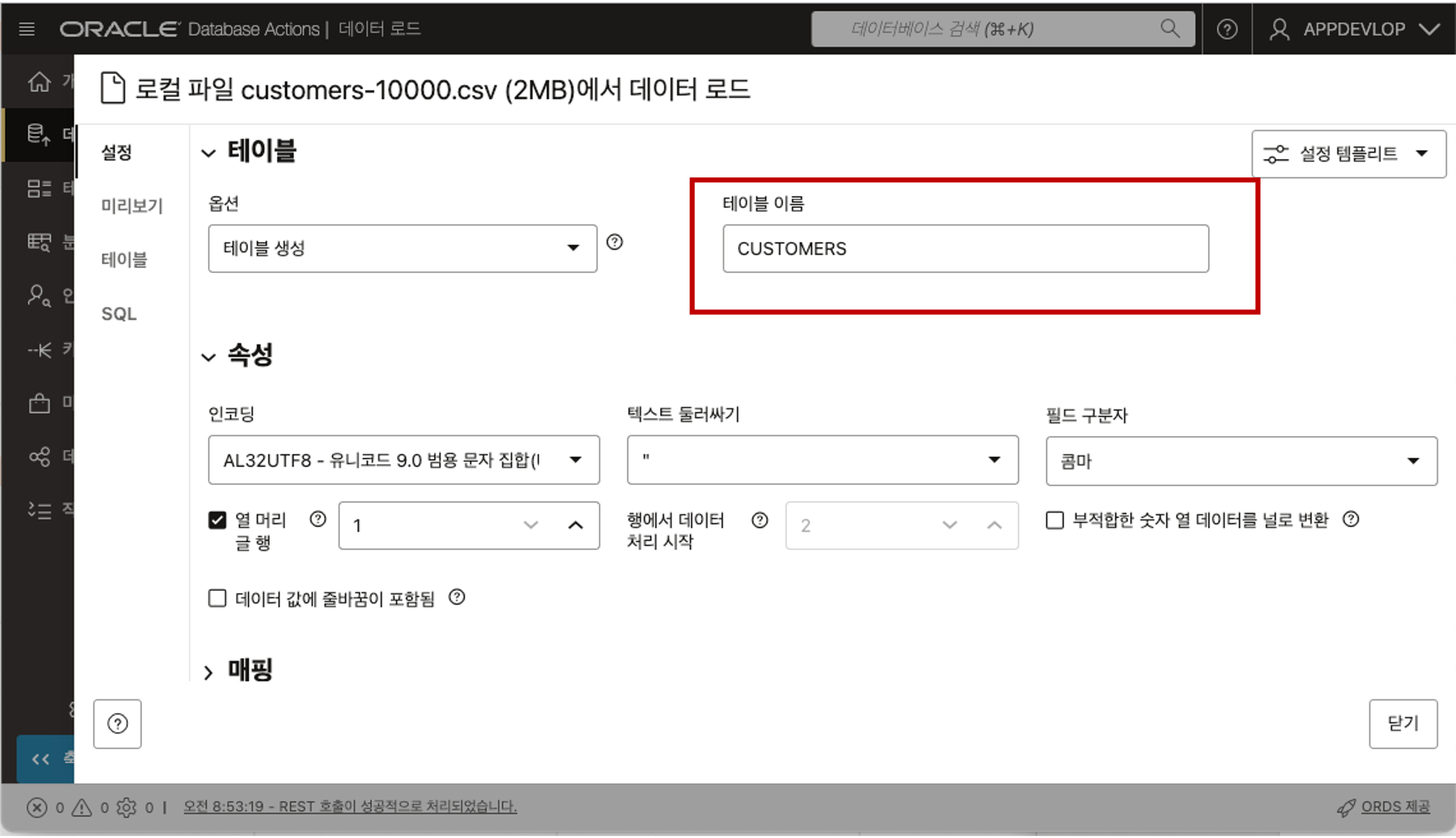Switch to the SQL tab
Viewport: 1456px width, 838px height.
tap(119, 314)
